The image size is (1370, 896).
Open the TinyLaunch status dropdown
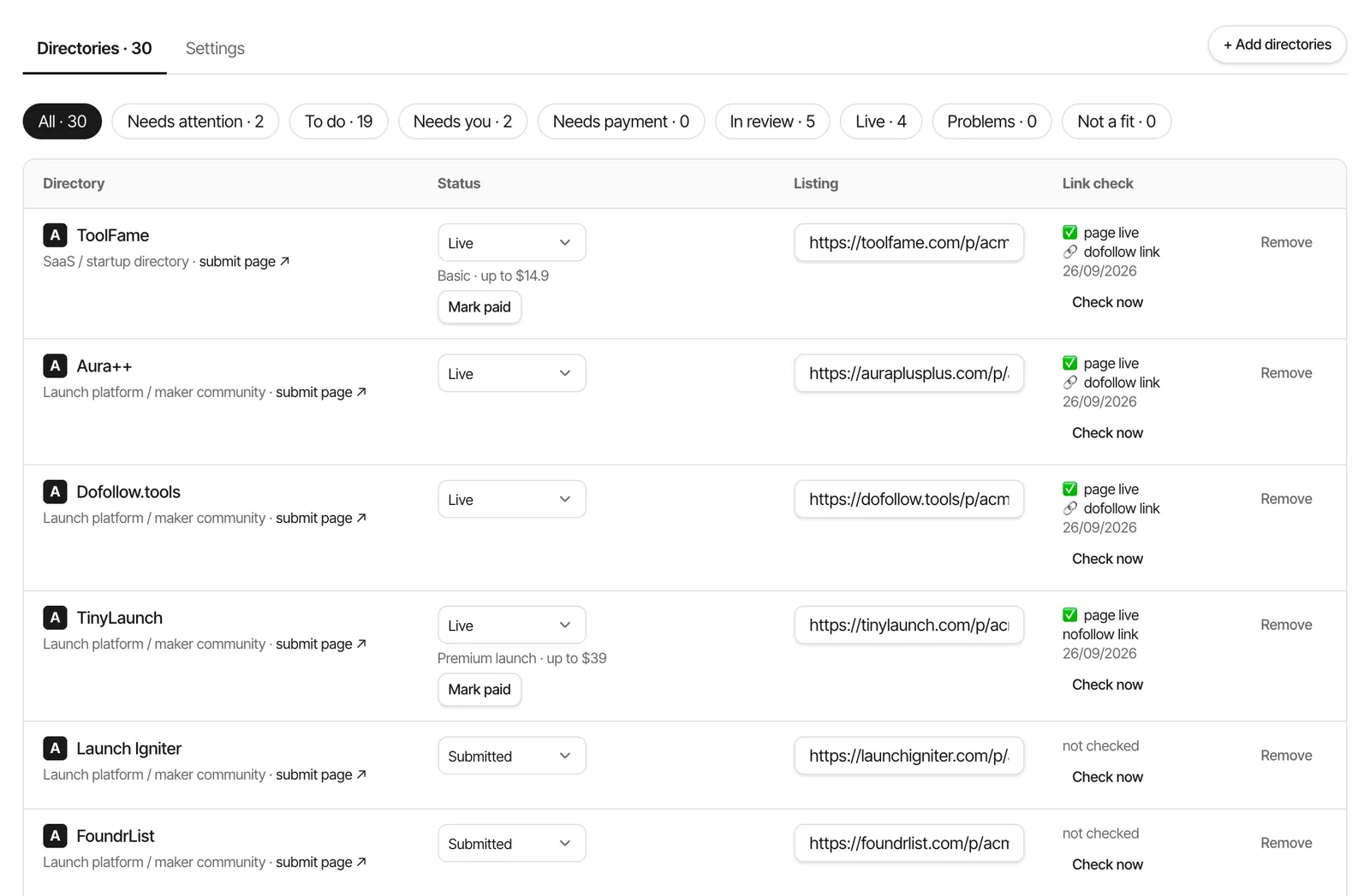tap(511, 625)
